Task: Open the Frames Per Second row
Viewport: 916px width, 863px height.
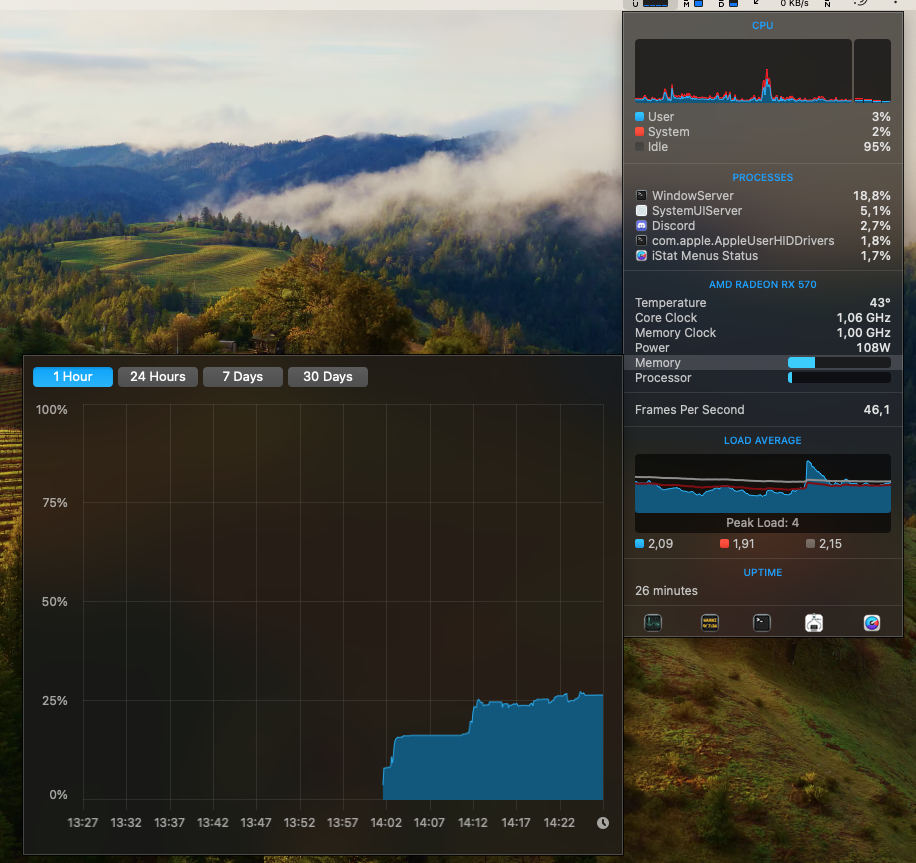Action: (x=762, y=410)
